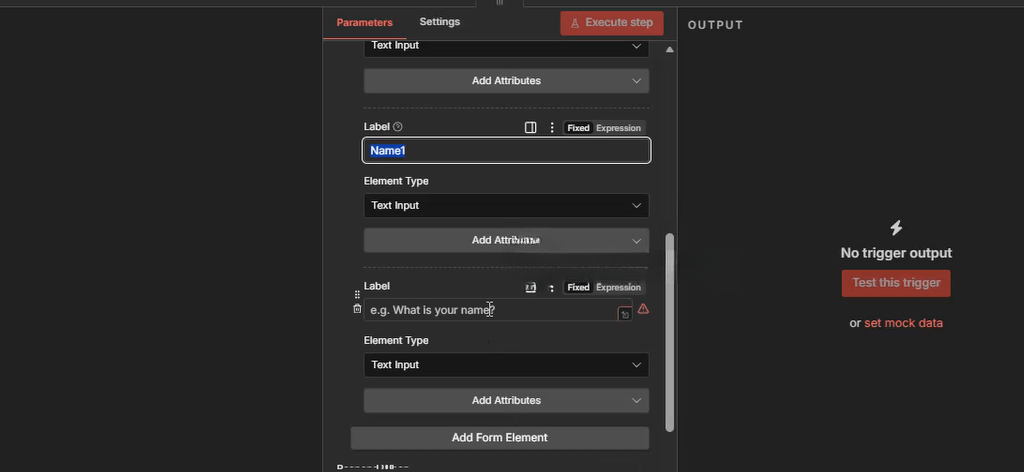The image size is (1024, 472).
Task: Click focus panel icon above Name1 field
Action: pos(530,128)
